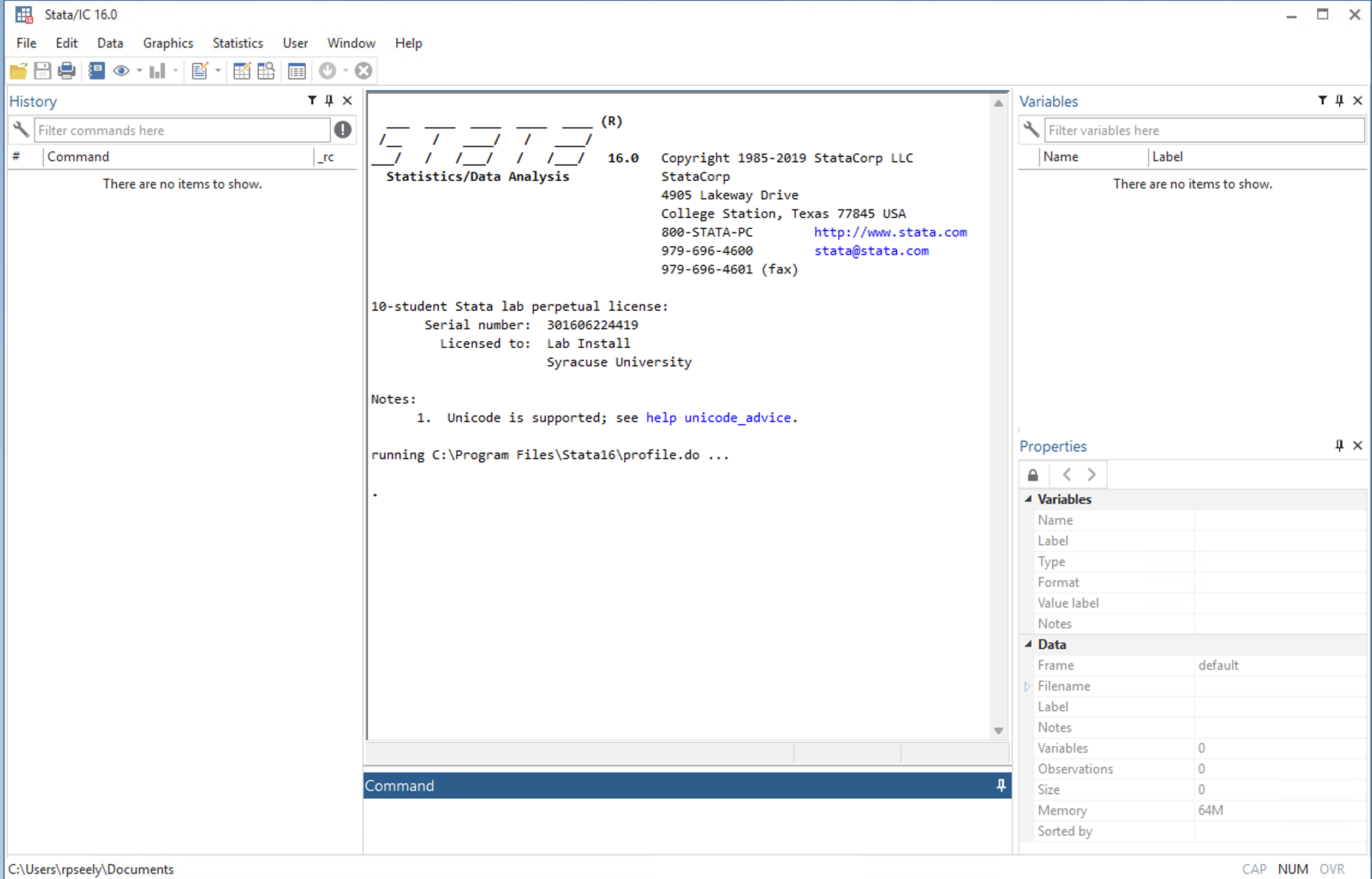Click the stata@stata.com email link
1372x879 pixels.
[871, 251]
